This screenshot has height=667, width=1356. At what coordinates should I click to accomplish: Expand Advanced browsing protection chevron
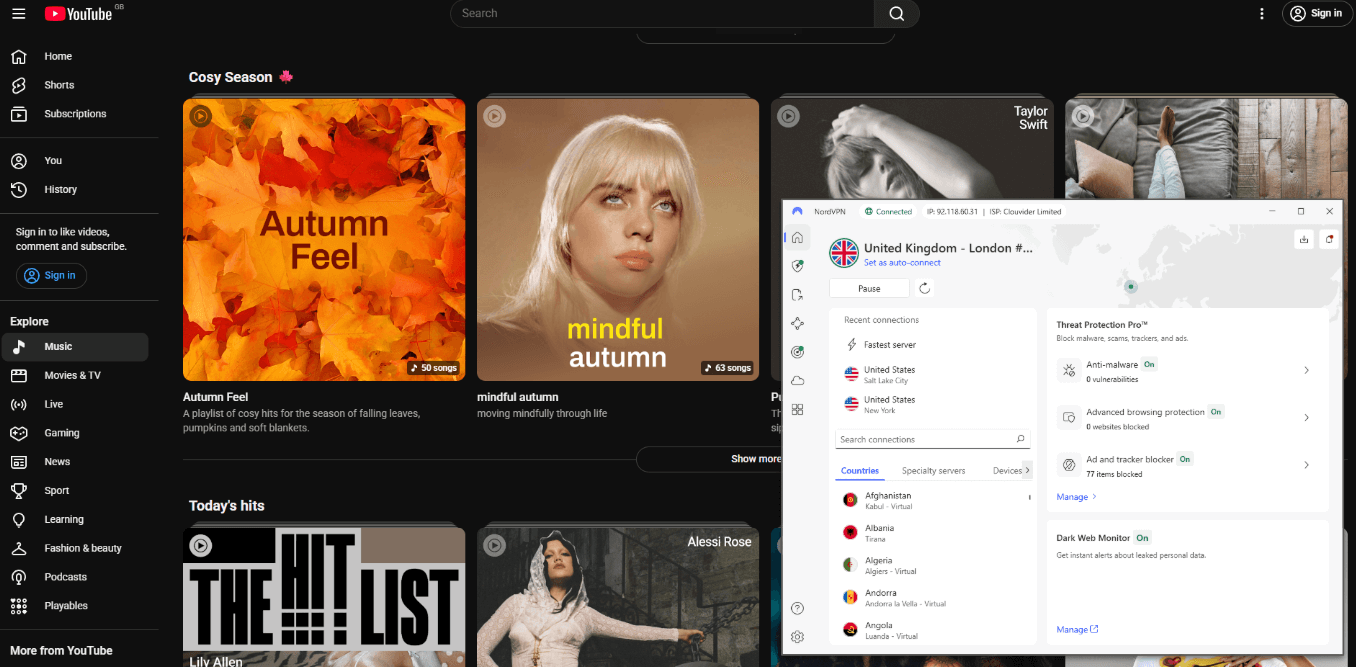1306,418
